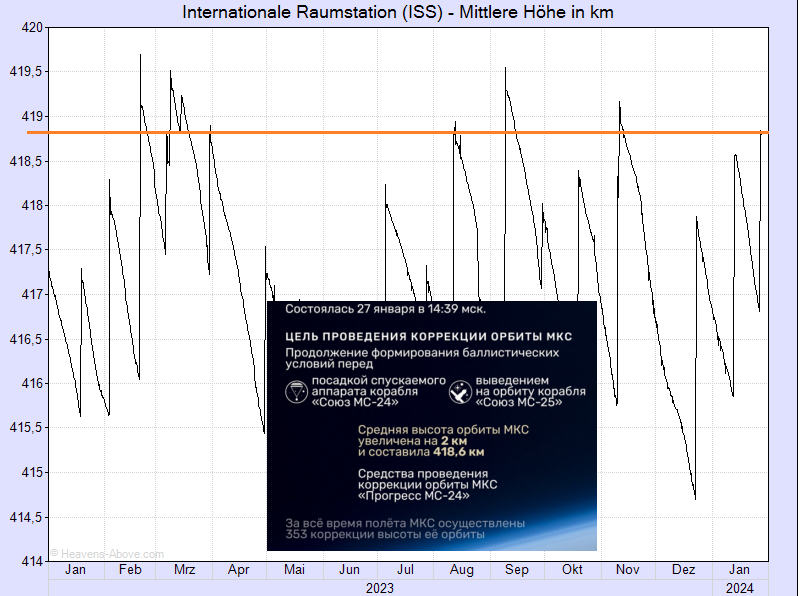Click the 2023 year label below the chart
Image resolution: width=800 pixels, height=596 pixels.
click(x=379, y=588)
